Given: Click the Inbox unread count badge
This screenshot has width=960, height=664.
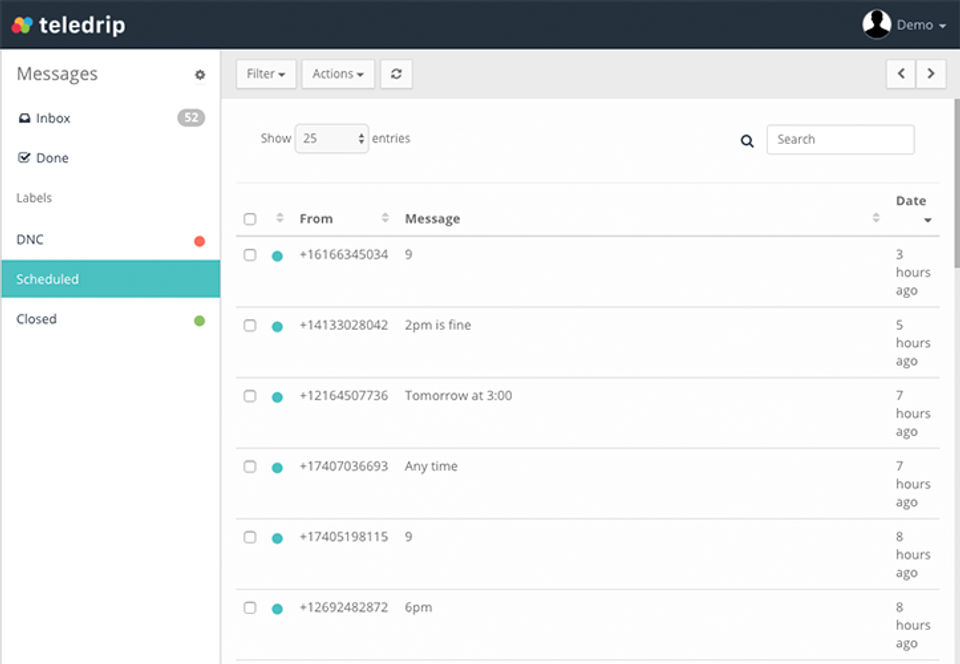Looking at the screenshot, I should tap(191, 118).
